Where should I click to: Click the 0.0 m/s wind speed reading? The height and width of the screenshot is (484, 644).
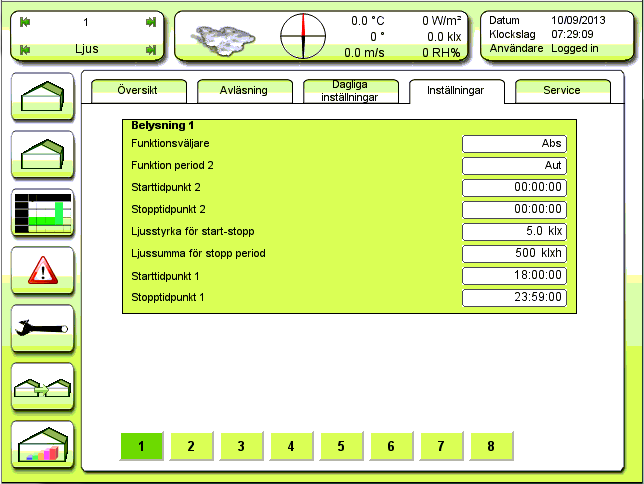[x=364, y=53]
